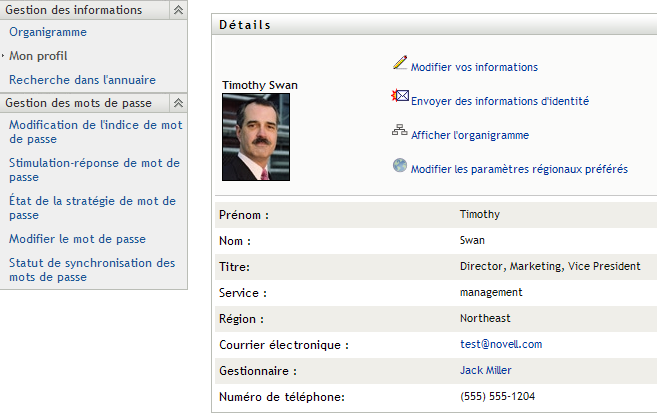Click the pencil icon for editing information
657x414 pixels.
click(x=400, y=64)
